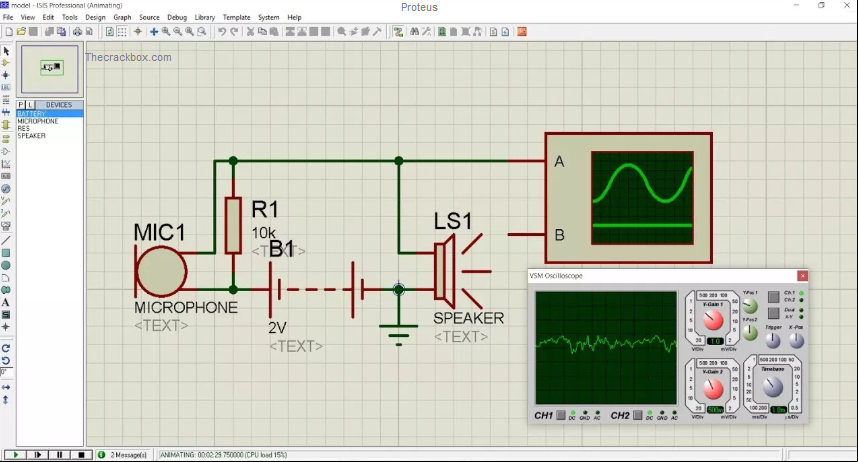Screen dimensions: 858x462
Task: Toggle the CH2 coupling button on oscilloscope
Action: click(638, 415)
